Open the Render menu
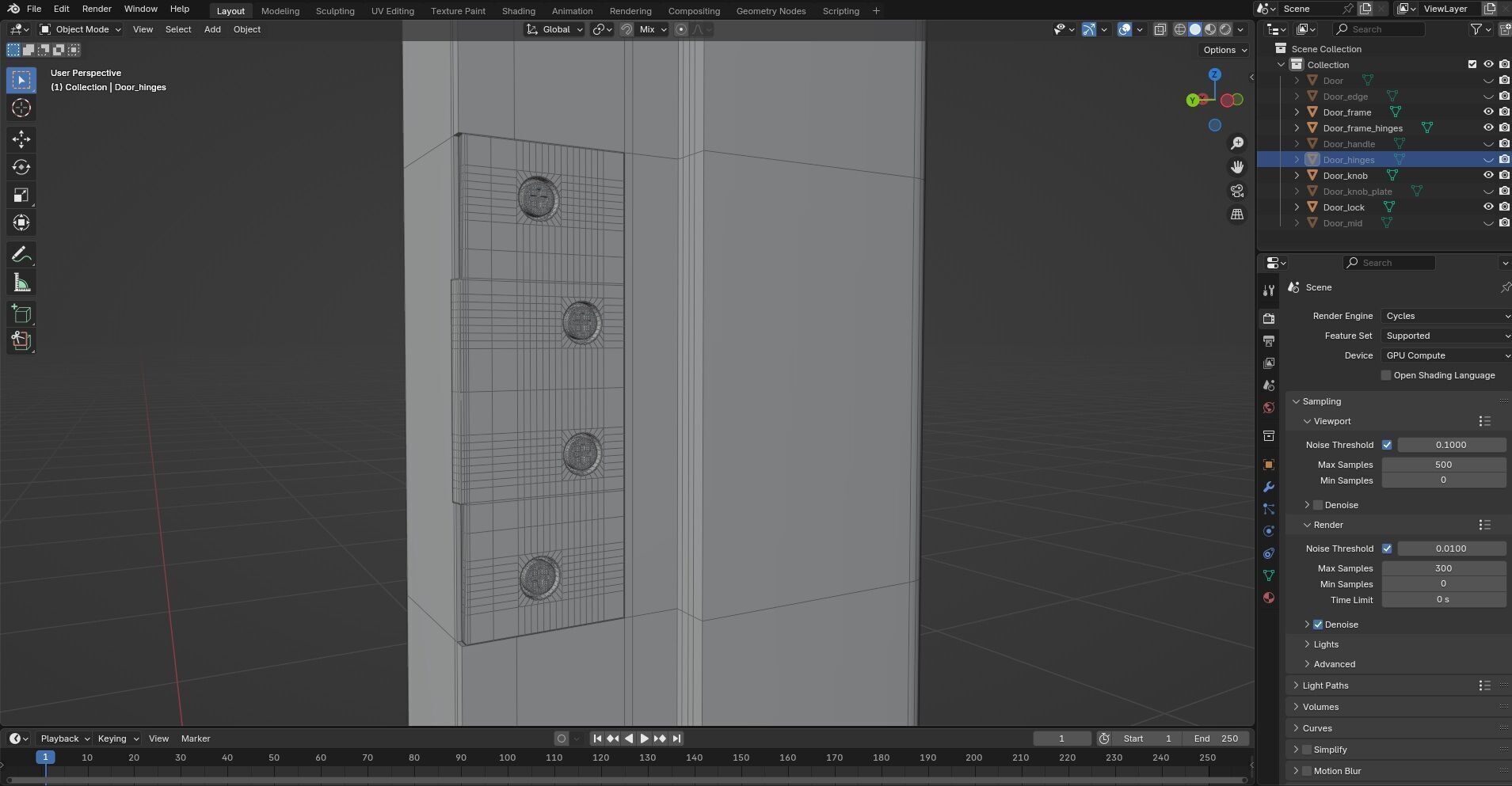Image resolution: width=1512 pixels, height=786 pixels. click(97, 9)
